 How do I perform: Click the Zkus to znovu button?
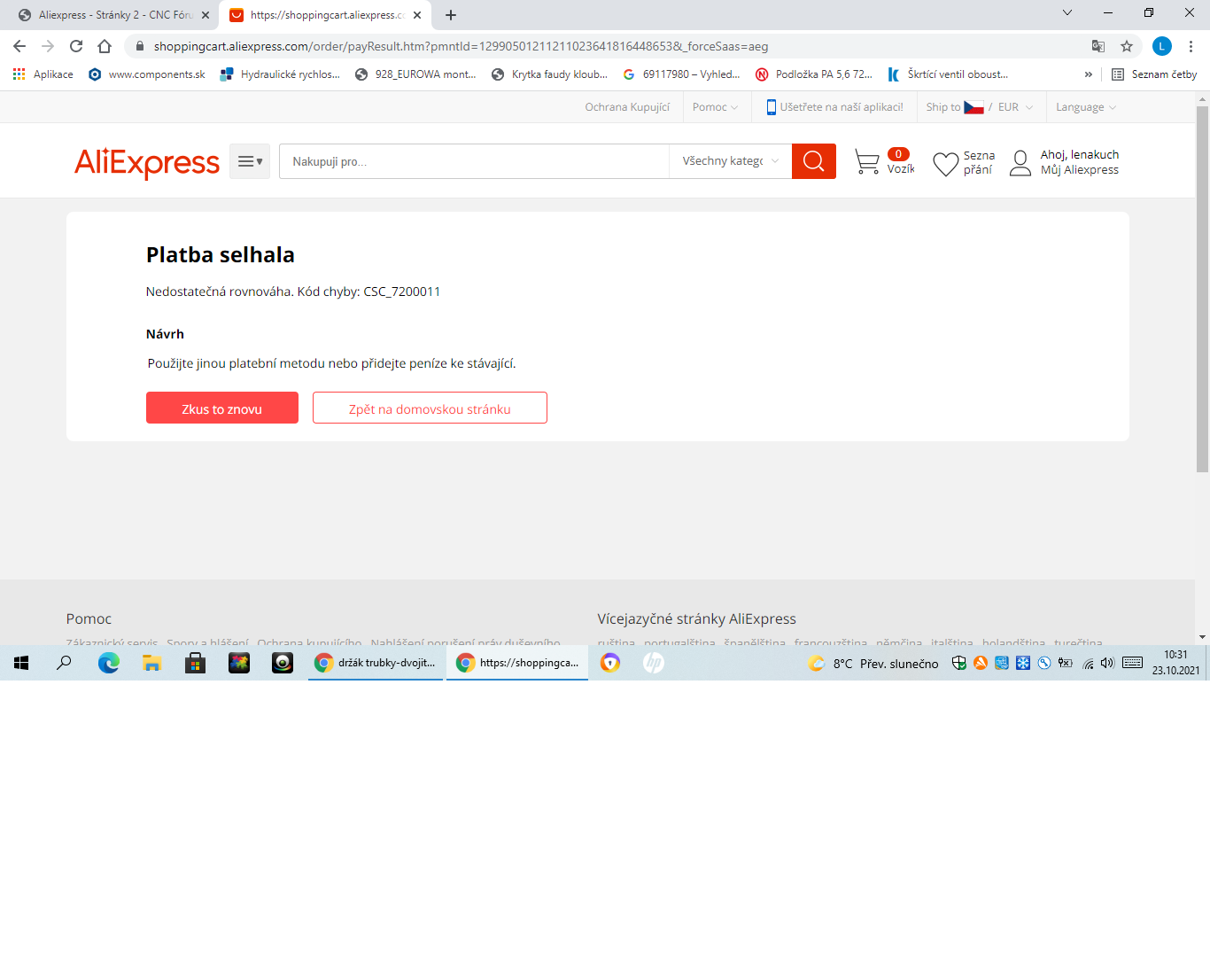221,408
